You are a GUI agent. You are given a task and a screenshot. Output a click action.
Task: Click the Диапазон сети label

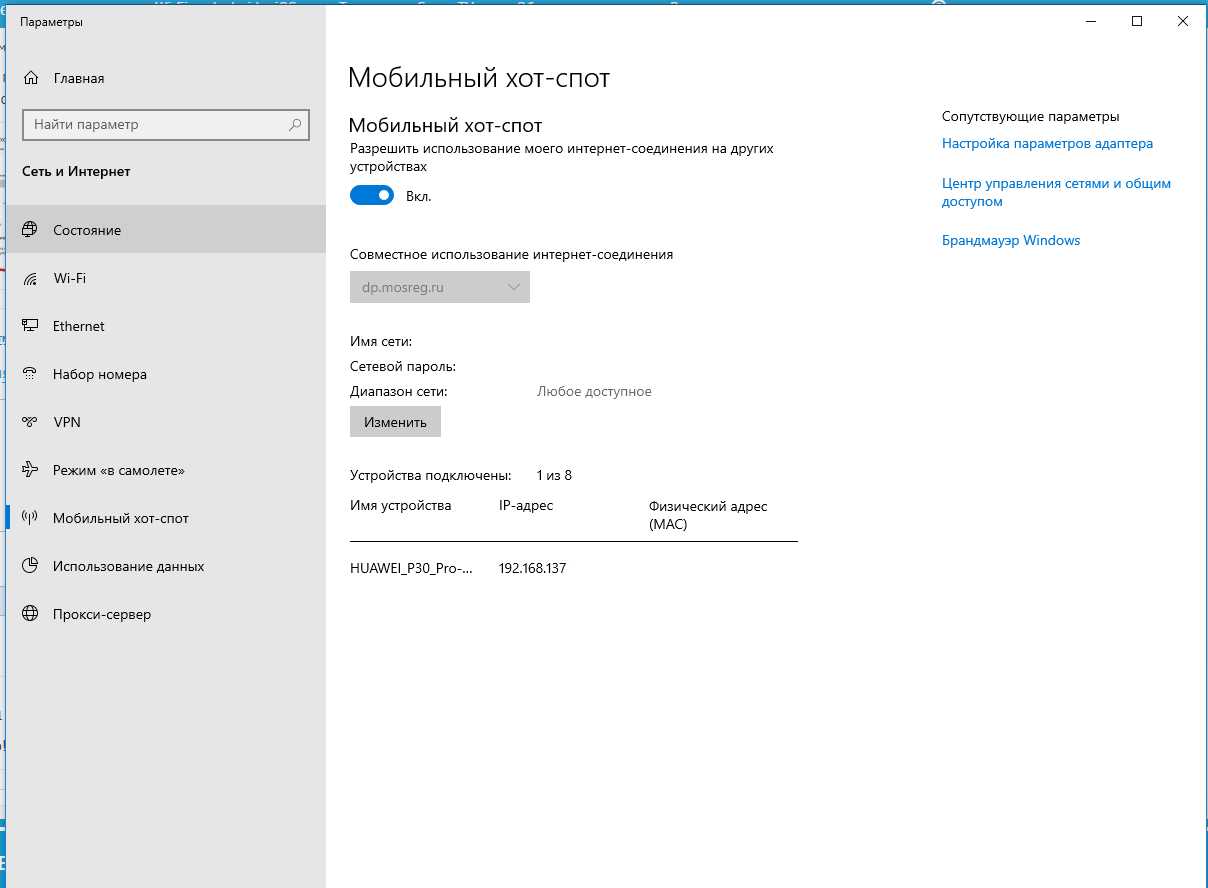399,391
